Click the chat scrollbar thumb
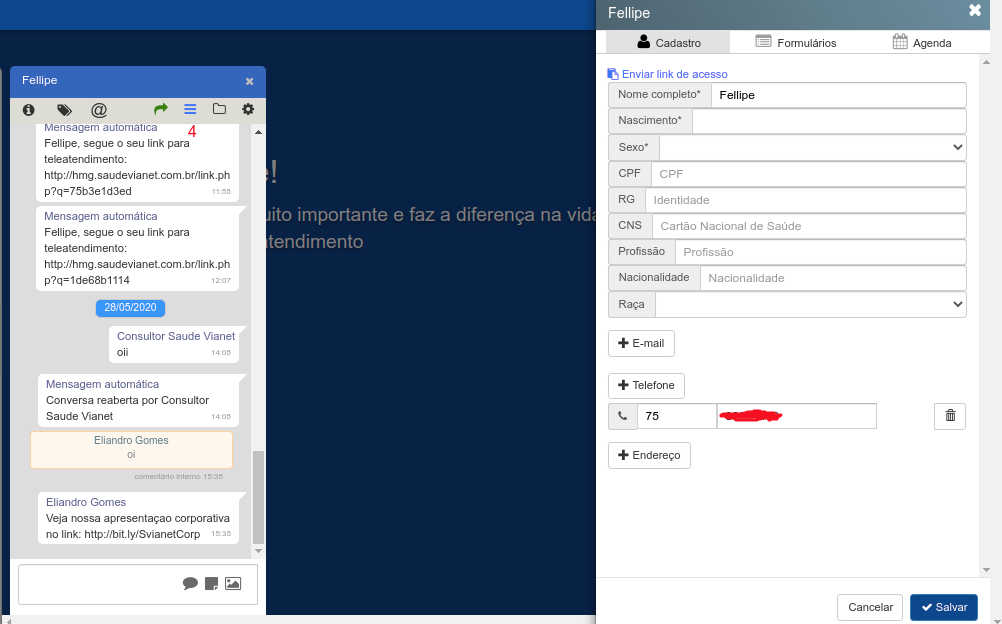1002x624 pixels. pyautogui.click(x=258, y=497)
